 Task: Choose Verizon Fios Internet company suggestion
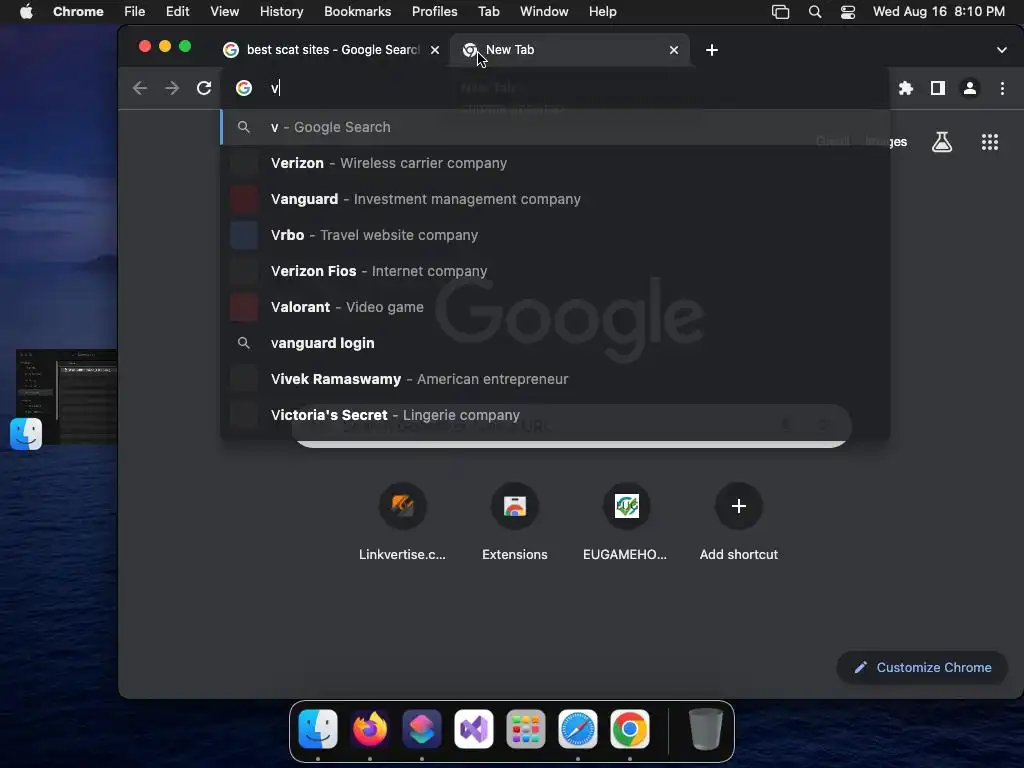pyautogui.click(x=555, y=271)
